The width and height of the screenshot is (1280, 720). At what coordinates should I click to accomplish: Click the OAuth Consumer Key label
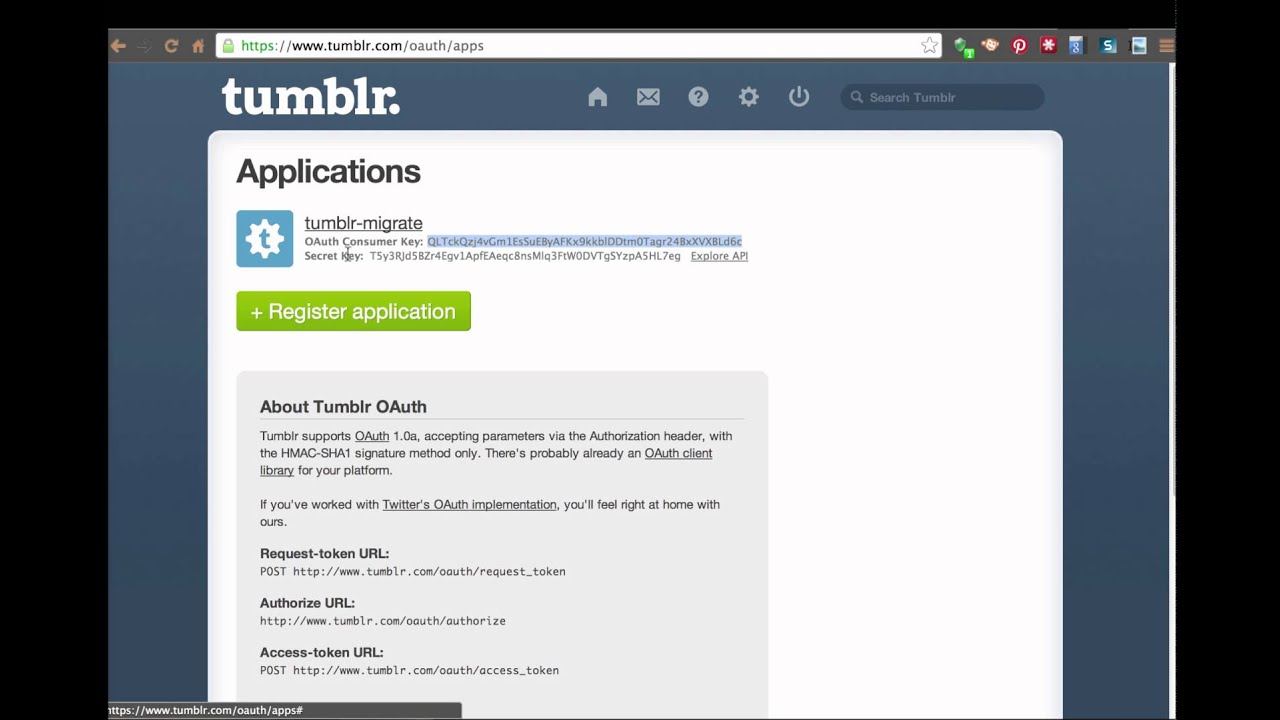point(364,241)
